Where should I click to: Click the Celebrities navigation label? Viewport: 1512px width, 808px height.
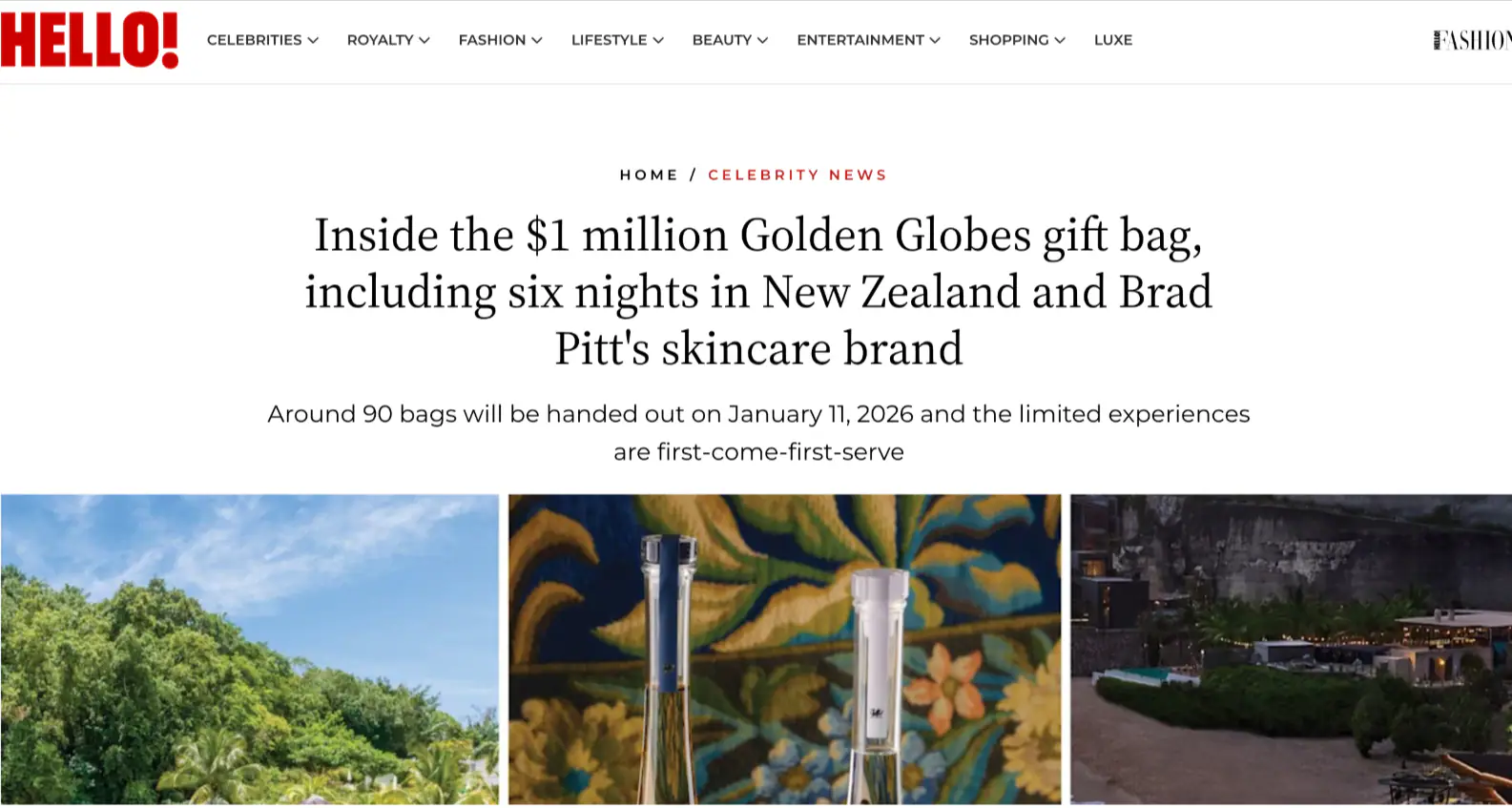tap(254, 40)
